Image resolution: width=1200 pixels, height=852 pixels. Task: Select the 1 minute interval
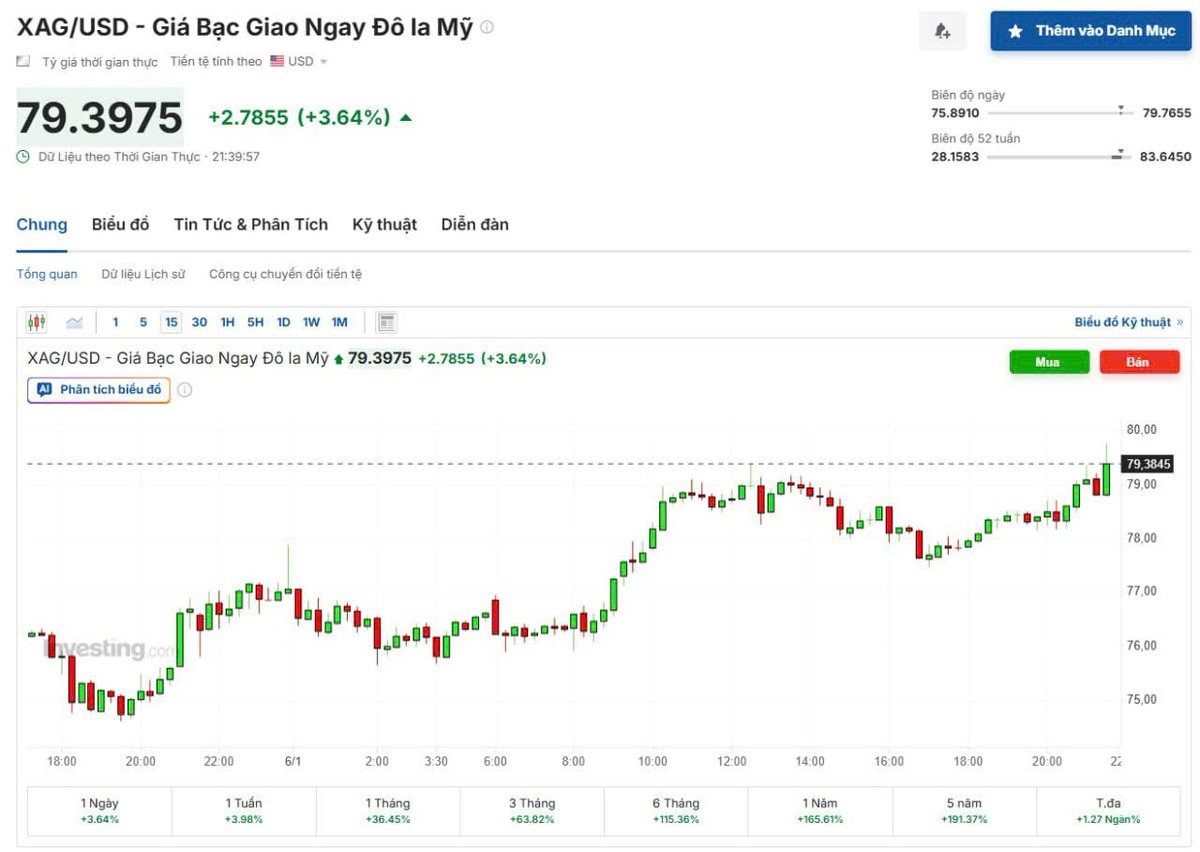[x=115, y=322]
